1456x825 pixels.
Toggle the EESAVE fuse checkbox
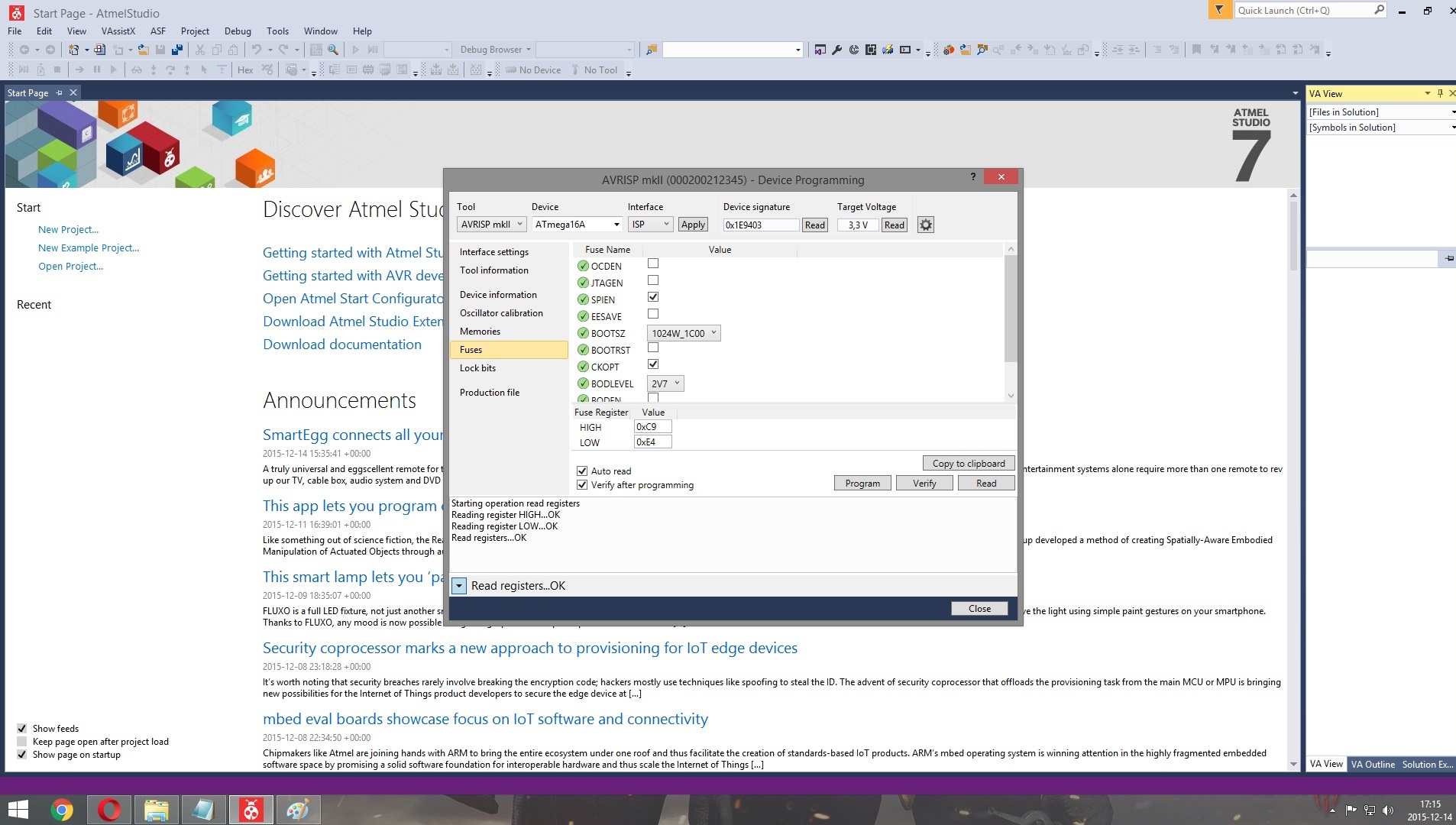point(653,314)
